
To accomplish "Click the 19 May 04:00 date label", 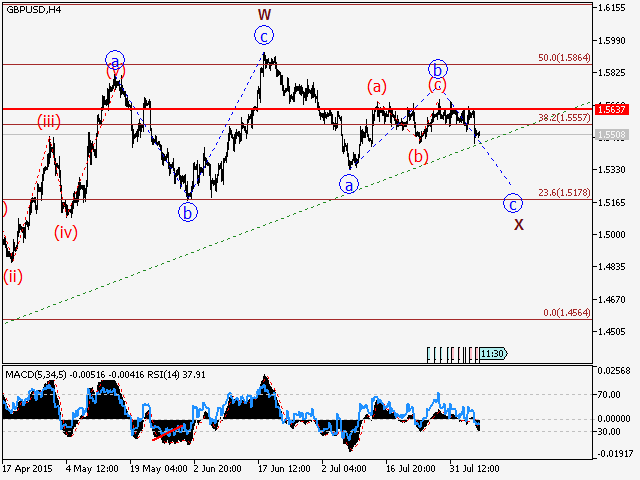I will pos(159,469).
